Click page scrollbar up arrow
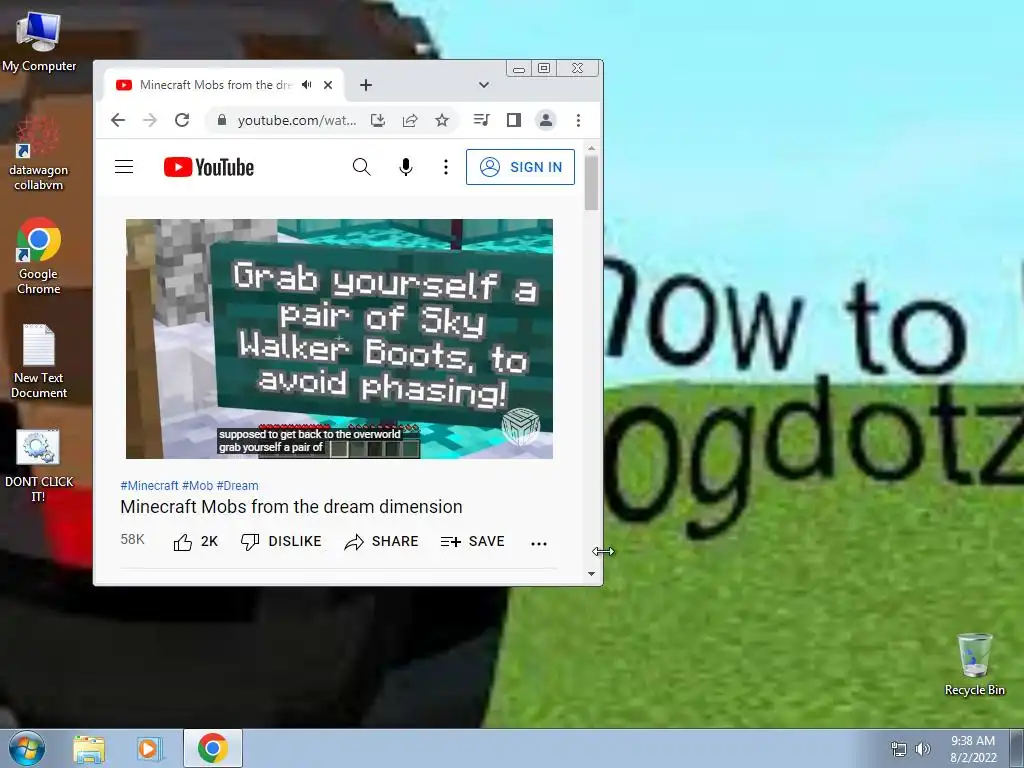Image resolution: width=1024 pixels, height=768 pixels. tap(591, 149)
